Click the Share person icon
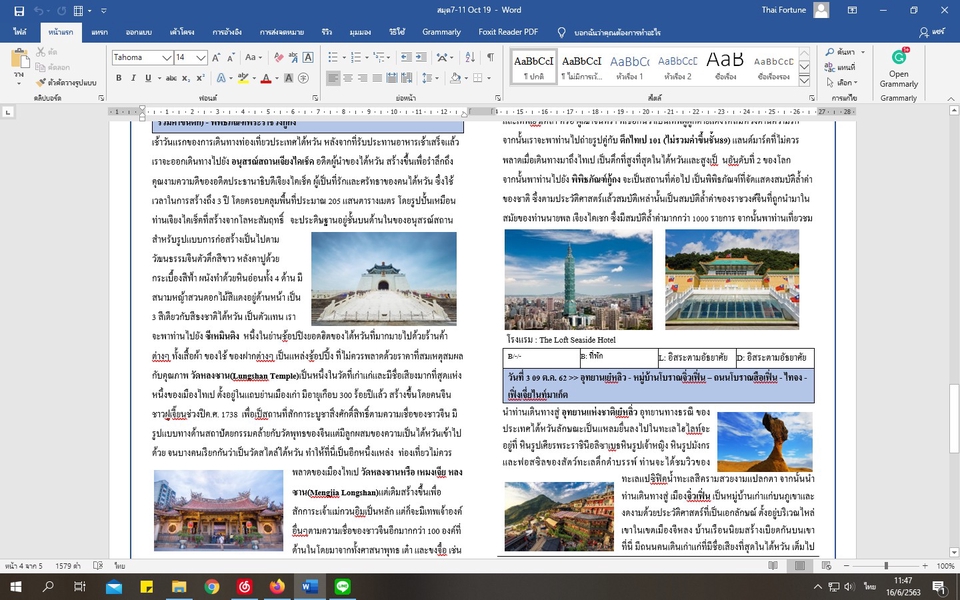Image resolution: width=960 pixels, height=600 pixels. (x=924, y=32)
